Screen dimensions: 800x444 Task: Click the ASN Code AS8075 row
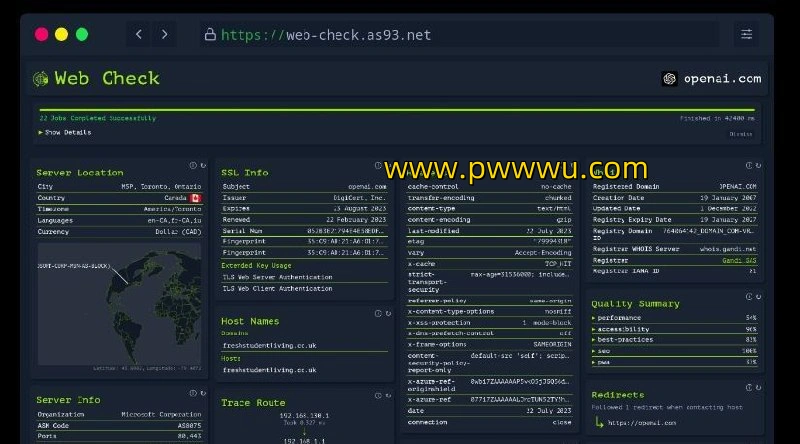(119, 425)
